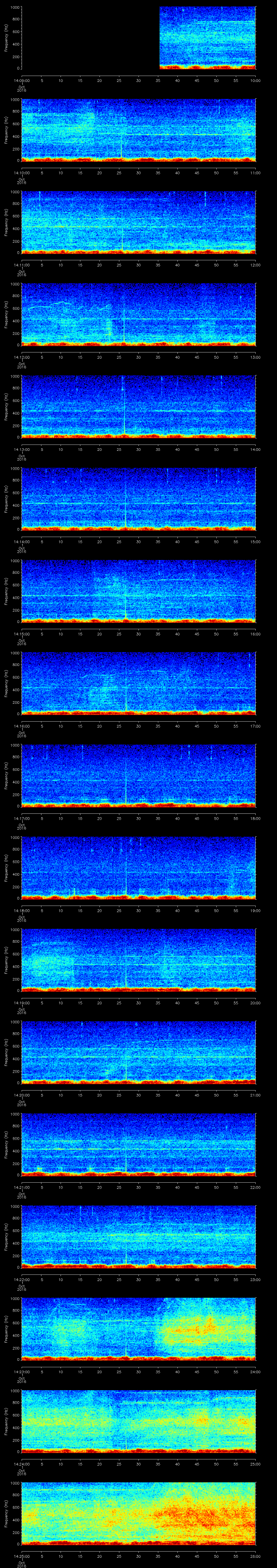Click the '14:24:00' time axis label
This screenshot has height=1568, width=277.
[21, 1464]
